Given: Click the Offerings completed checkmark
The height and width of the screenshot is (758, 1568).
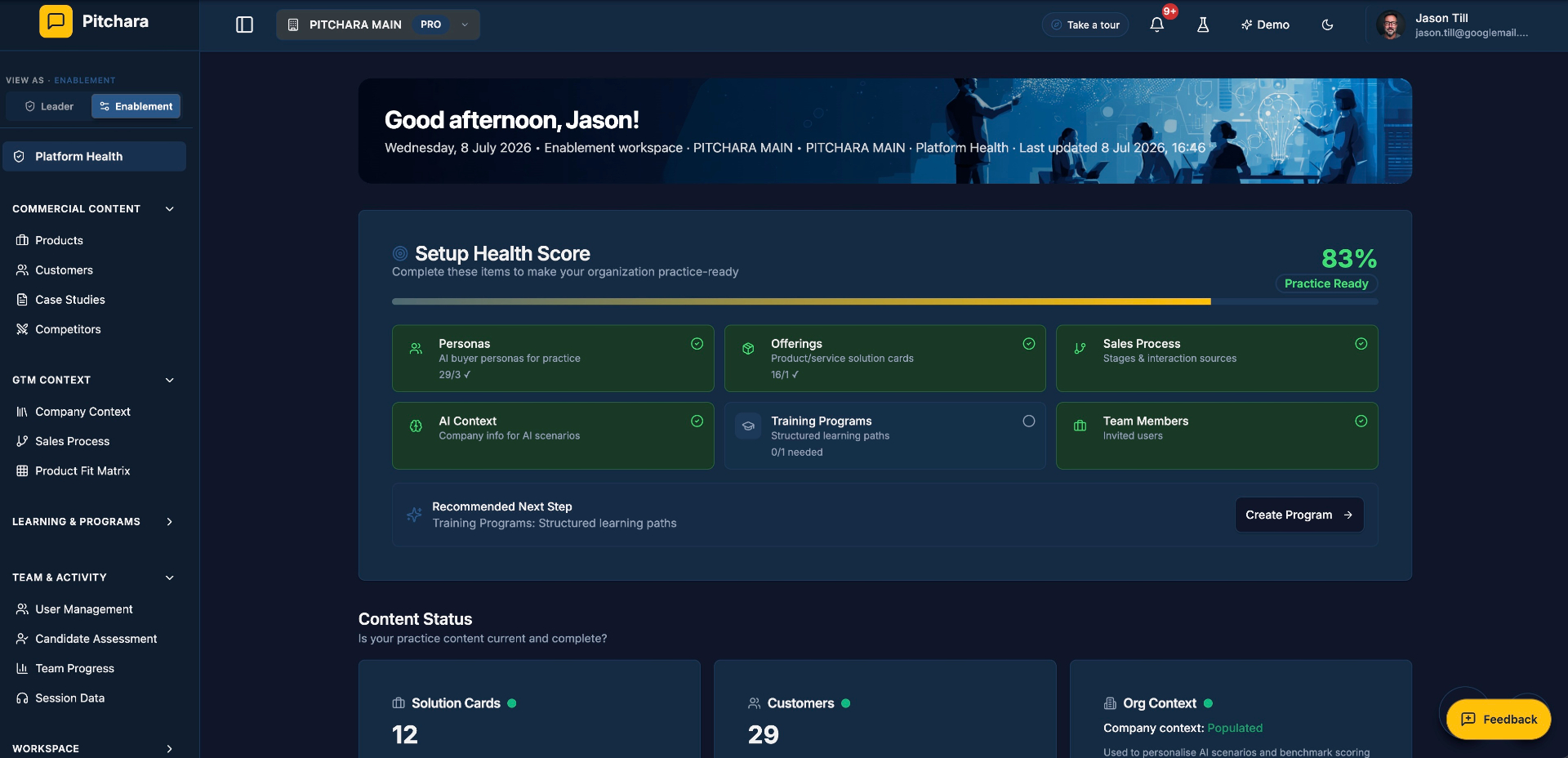Looking at the screenshot, I should tap(1029, 344).
